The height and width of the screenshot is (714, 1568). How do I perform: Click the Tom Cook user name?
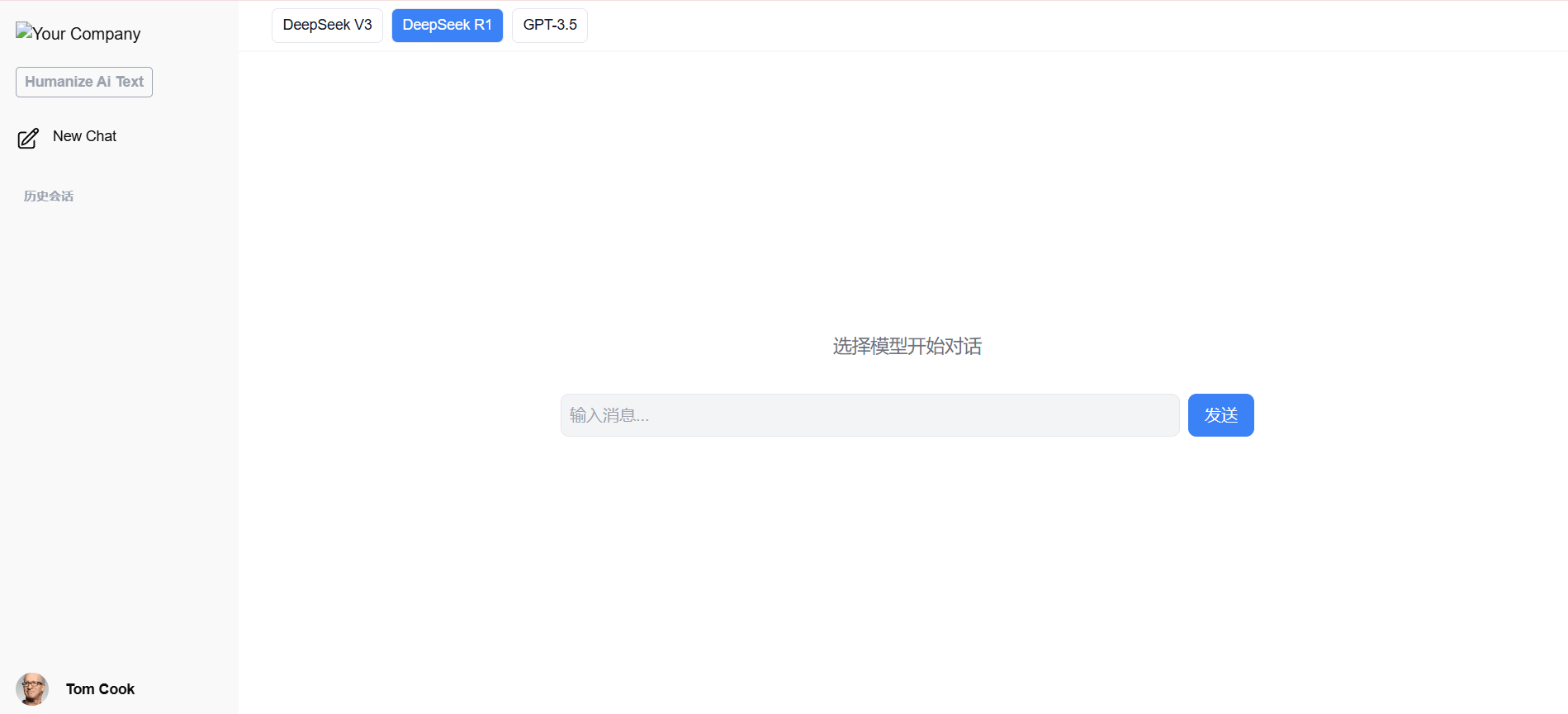[100, 689]
